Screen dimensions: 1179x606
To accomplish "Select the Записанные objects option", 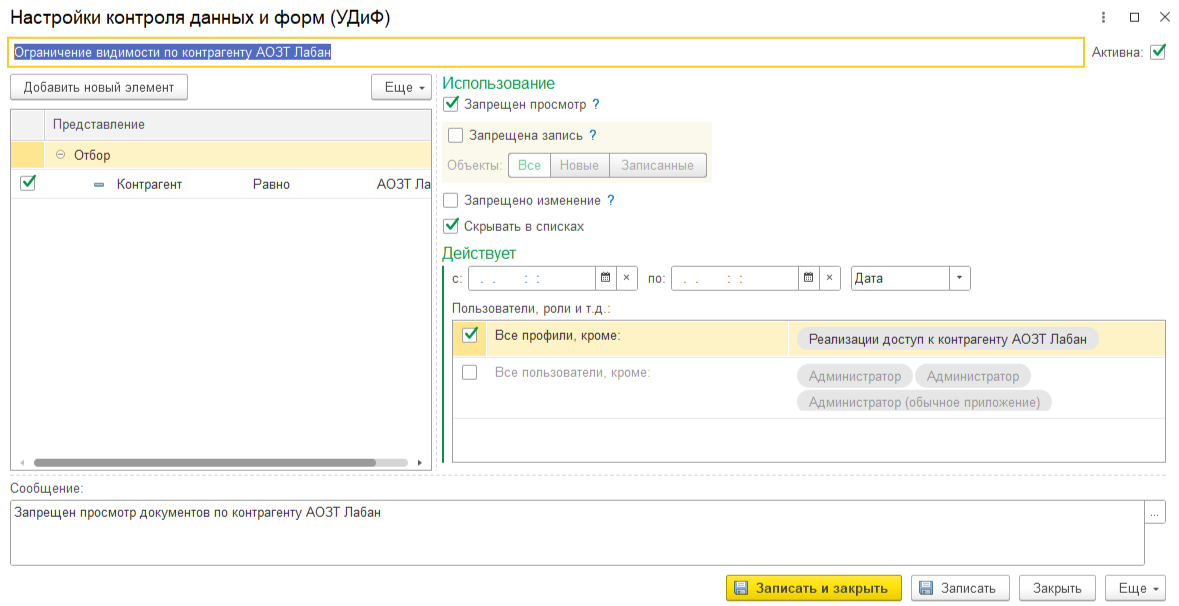I will click(x=657, y=165).
